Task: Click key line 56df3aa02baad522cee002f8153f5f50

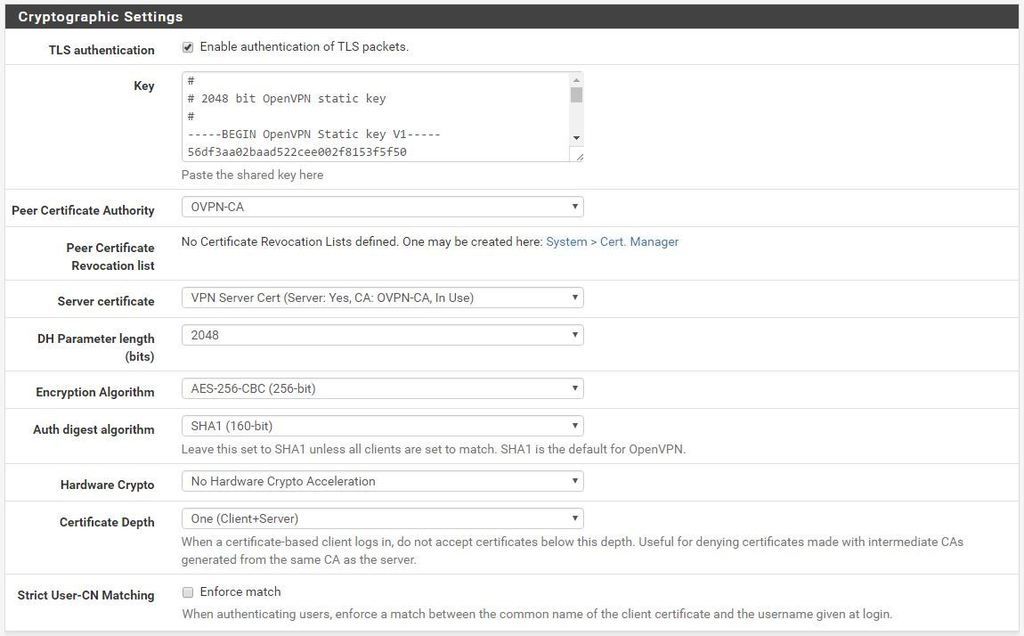Action: point(297,152)
